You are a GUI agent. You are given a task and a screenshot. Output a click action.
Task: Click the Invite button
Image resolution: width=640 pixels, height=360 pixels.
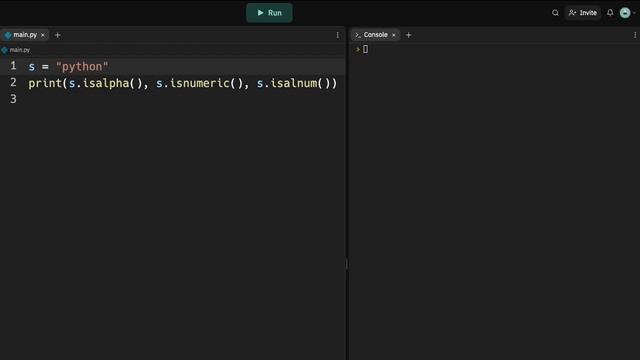point(582,13)
